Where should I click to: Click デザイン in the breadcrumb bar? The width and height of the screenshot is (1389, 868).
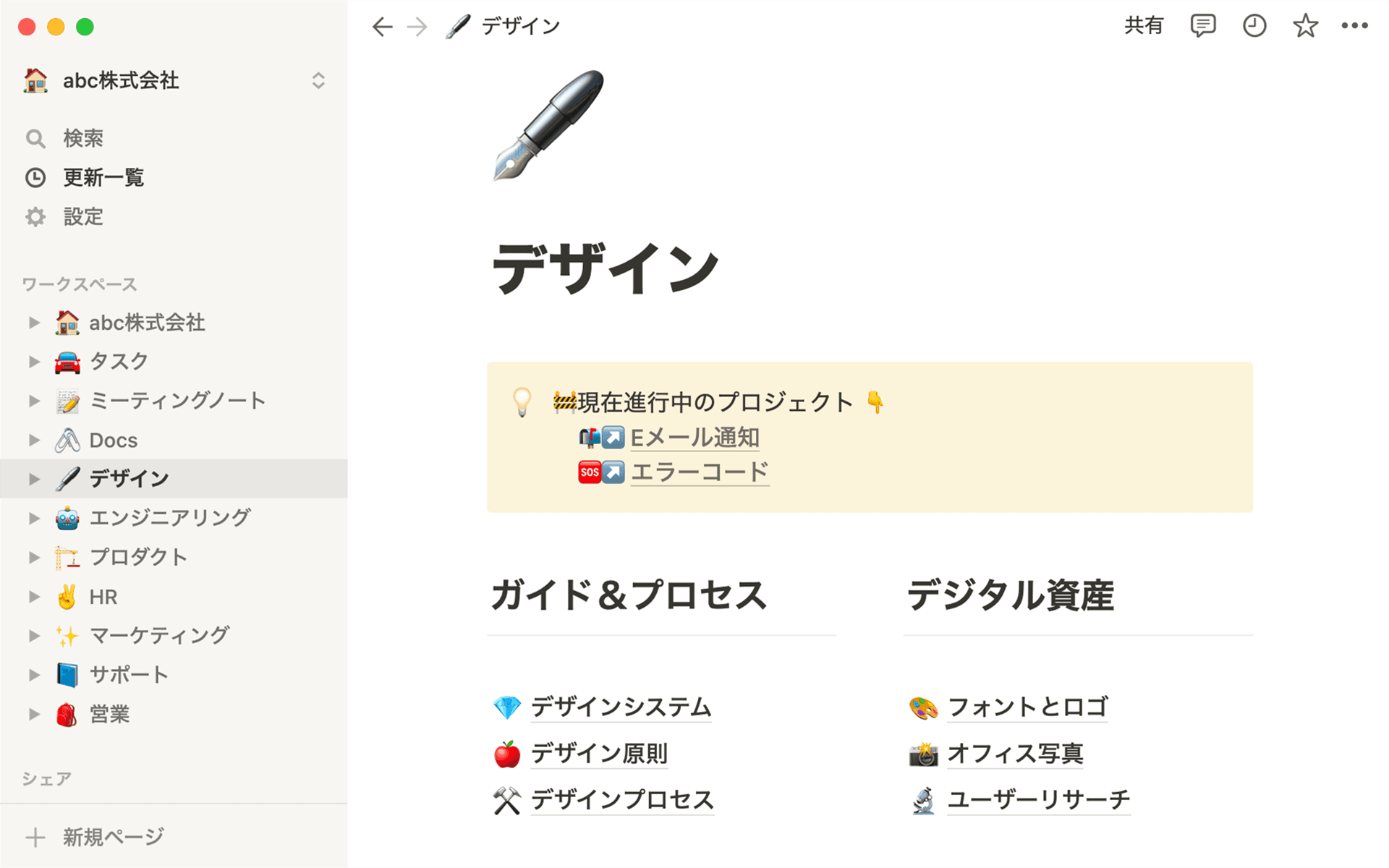(518, 26)
